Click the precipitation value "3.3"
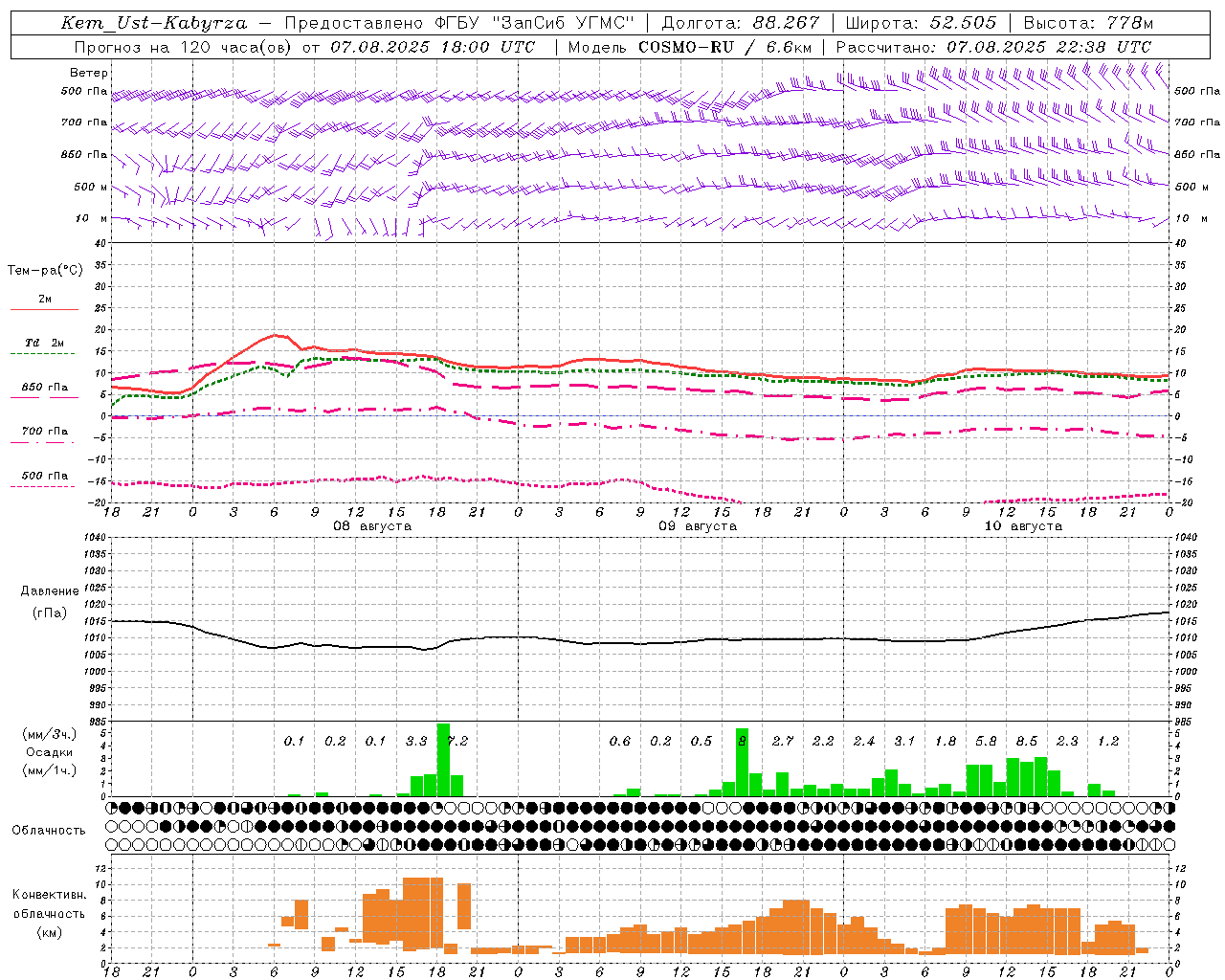Image resolution: width=1225 pixels, height=980 pixels. point(416,742)
